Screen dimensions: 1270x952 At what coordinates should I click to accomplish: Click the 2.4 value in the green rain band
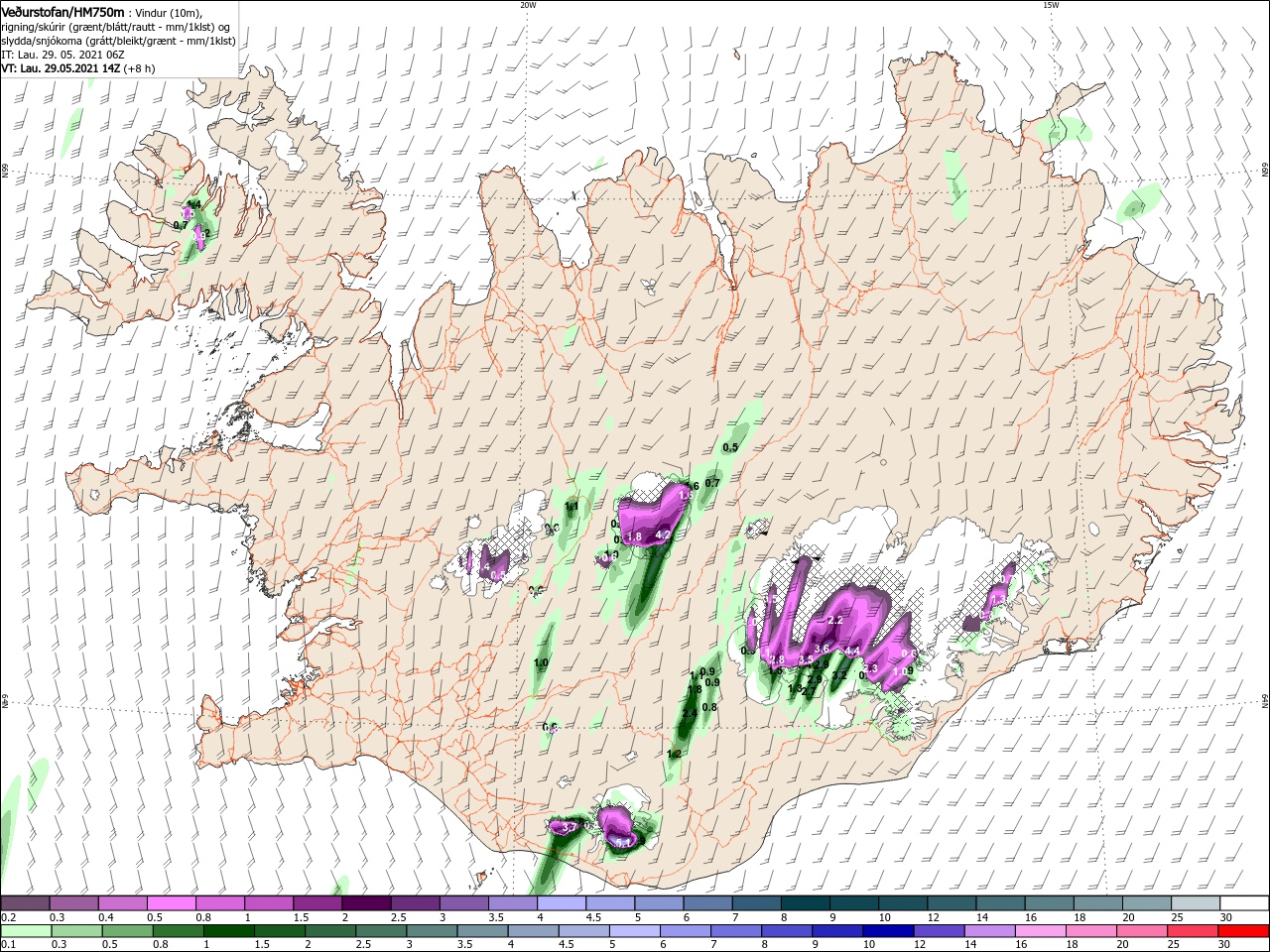click(x=690, y=714)
